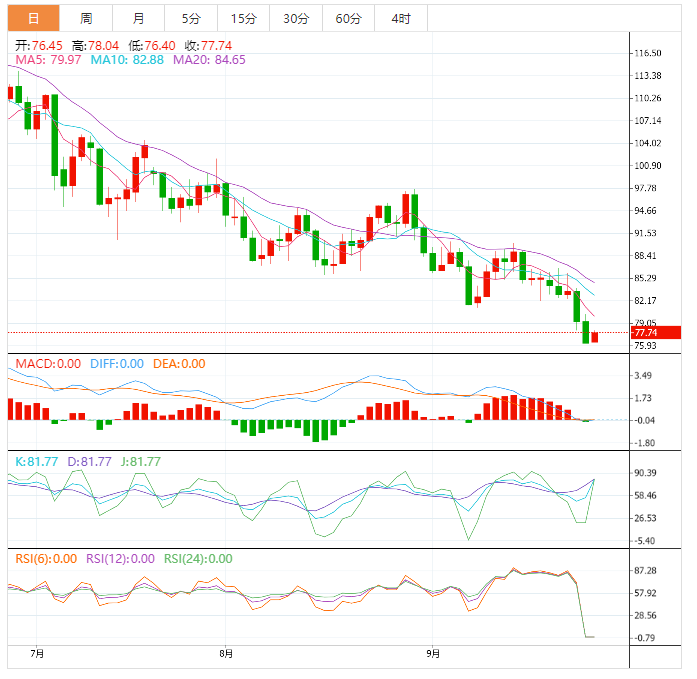Click the 收:77.74 close price value

point(208,45)
